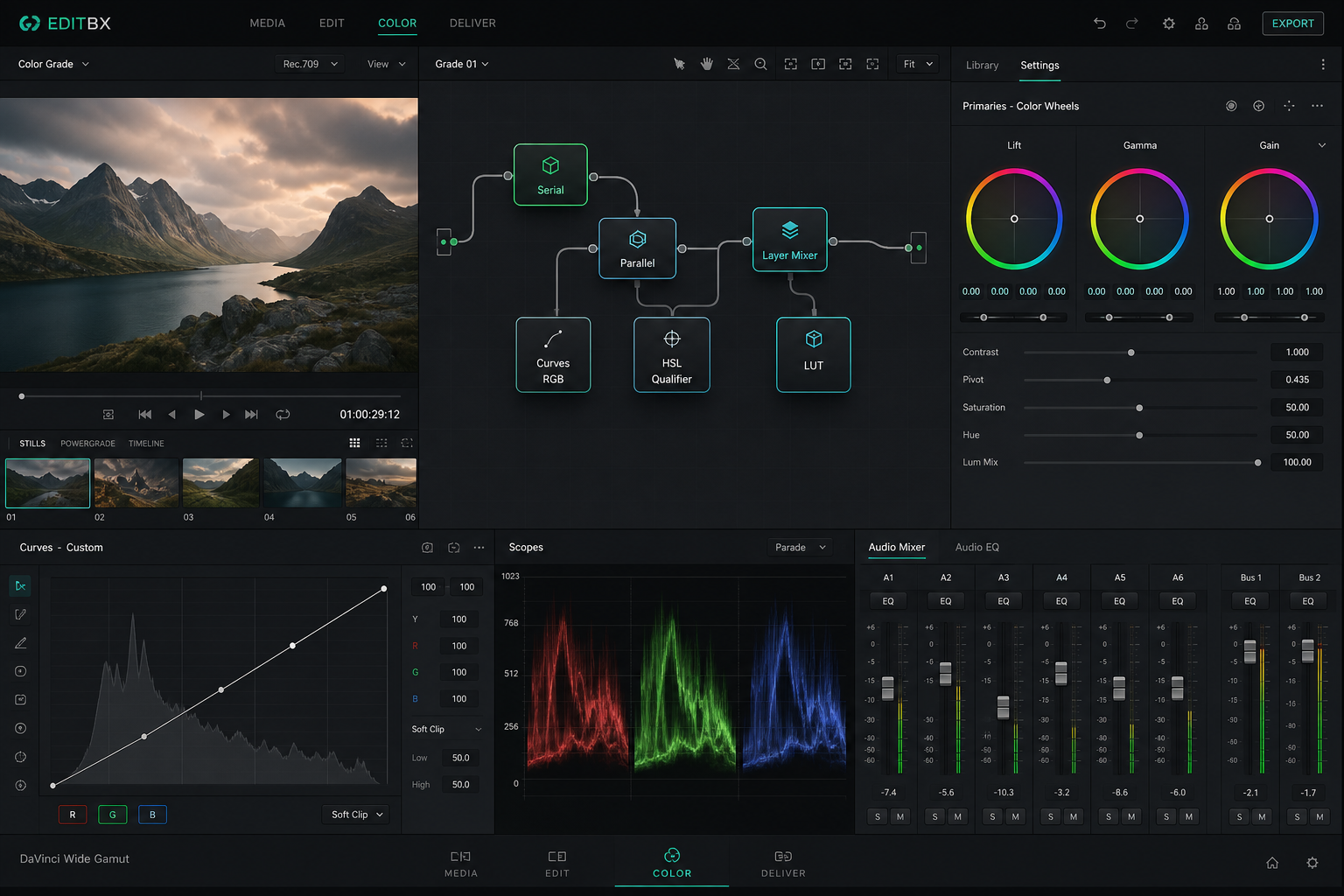1344x896 pixels.
Task: Click the Pivot value field 0.435
Action: [x=1297, y=380]
